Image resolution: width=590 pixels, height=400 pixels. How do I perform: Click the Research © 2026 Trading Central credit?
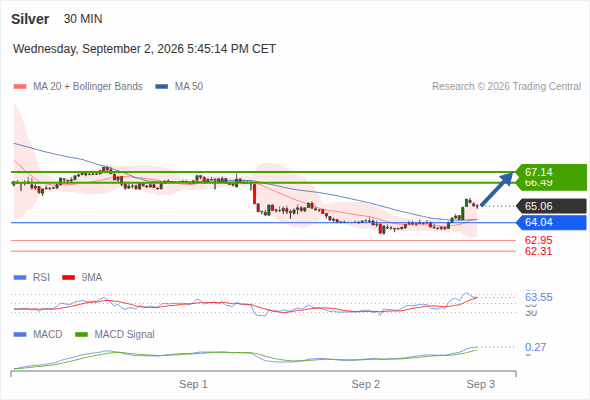coord(506,87)
